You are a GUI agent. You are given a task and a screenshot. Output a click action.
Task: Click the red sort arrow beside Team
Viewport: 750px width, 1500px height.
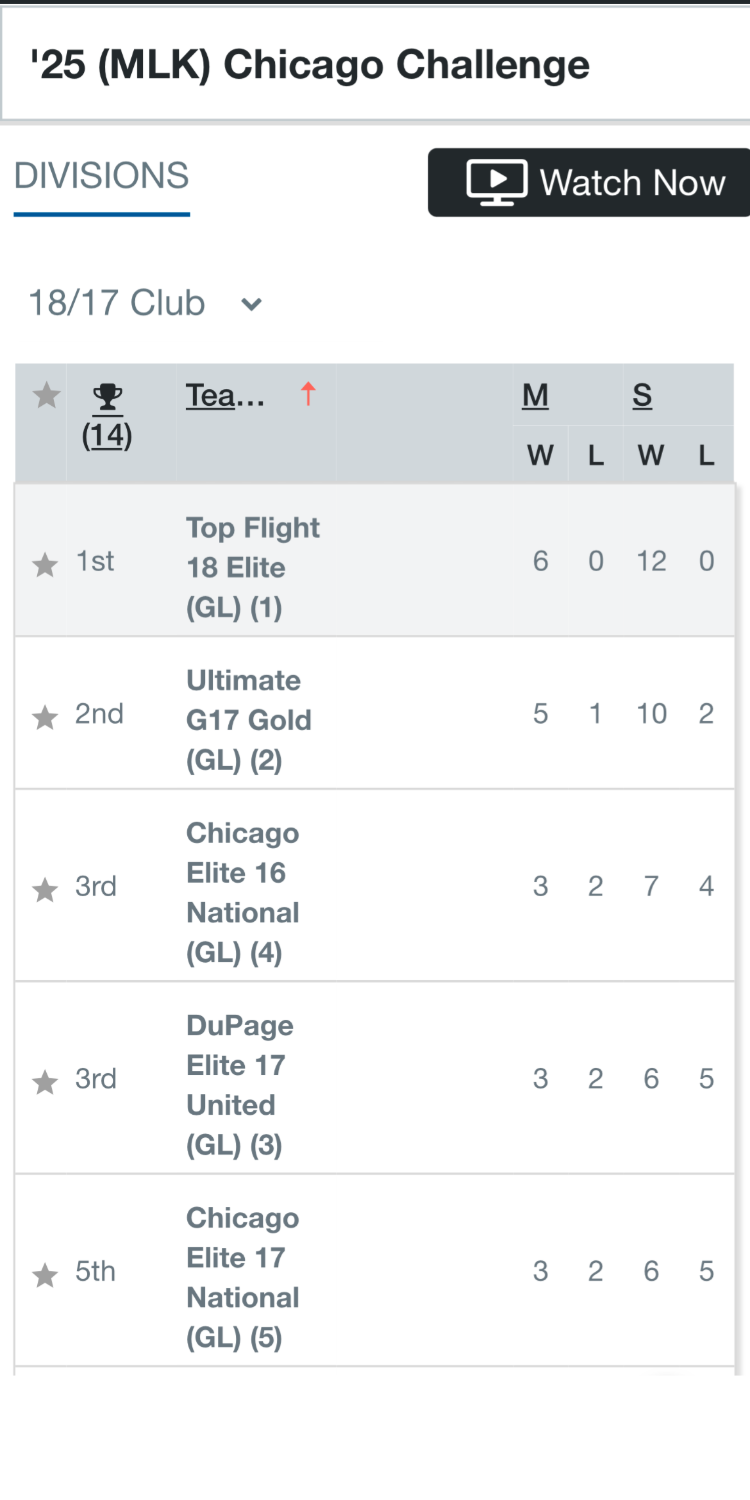308,395
